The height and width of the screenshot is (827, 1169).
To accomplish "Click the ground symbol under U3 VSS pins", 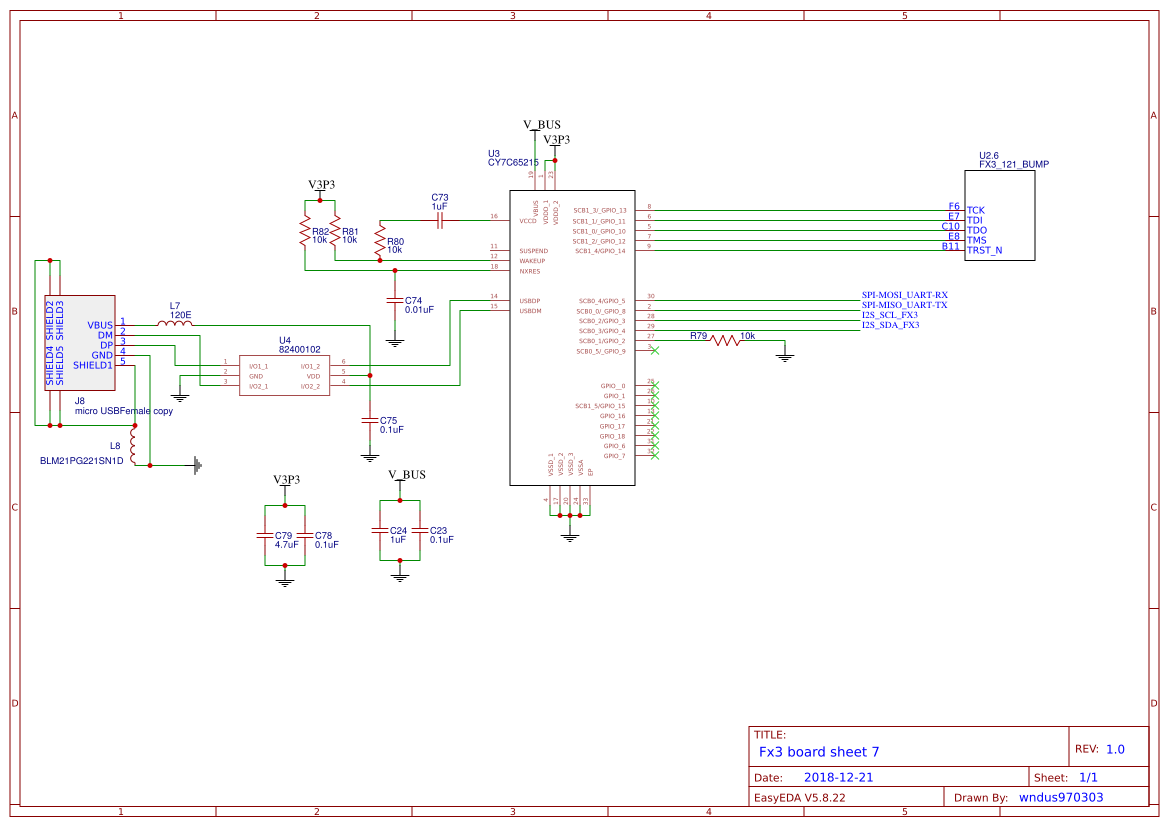I will (x=570, y=536).
